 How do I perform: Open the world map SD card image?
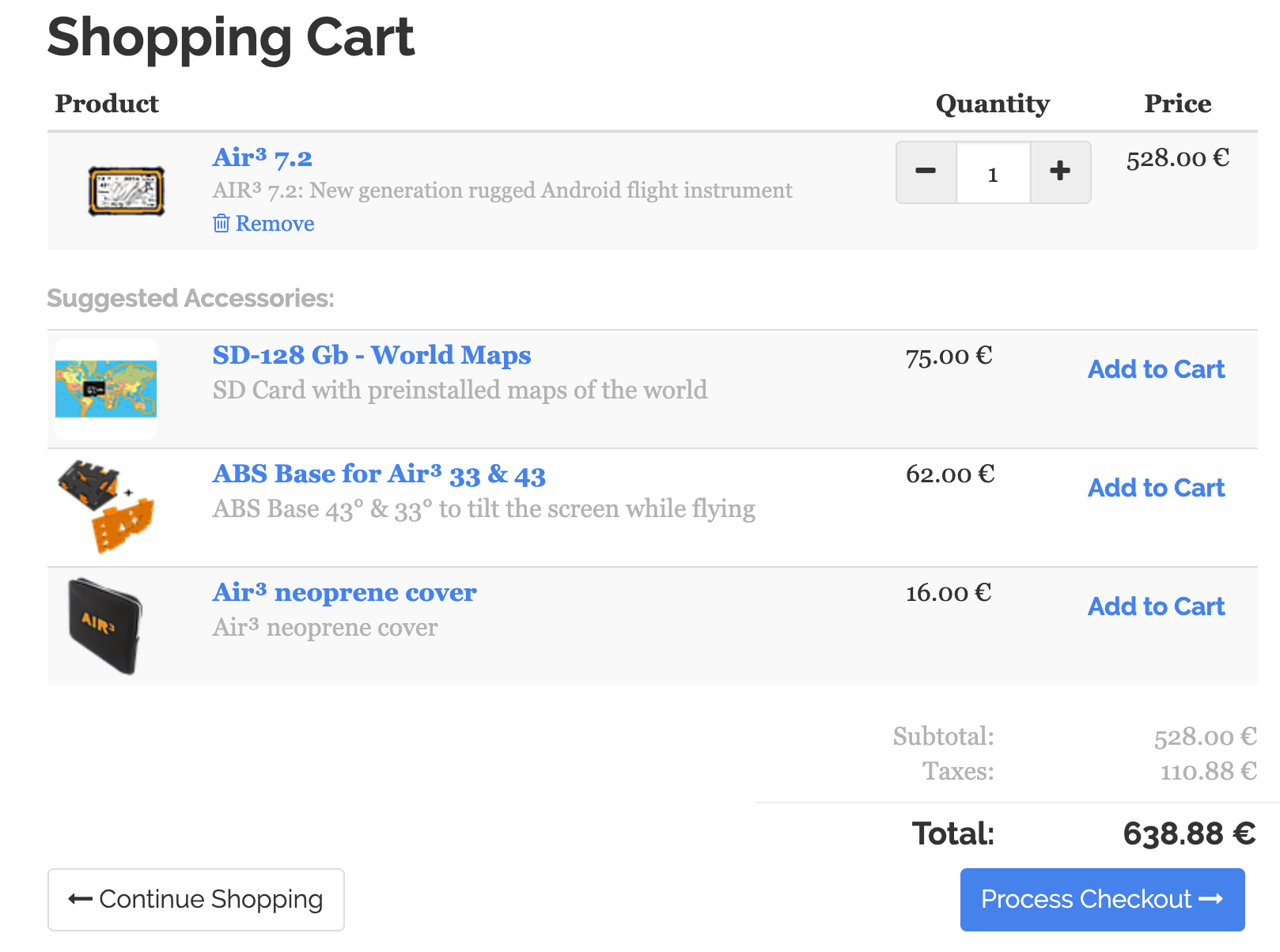pos(106,389)
